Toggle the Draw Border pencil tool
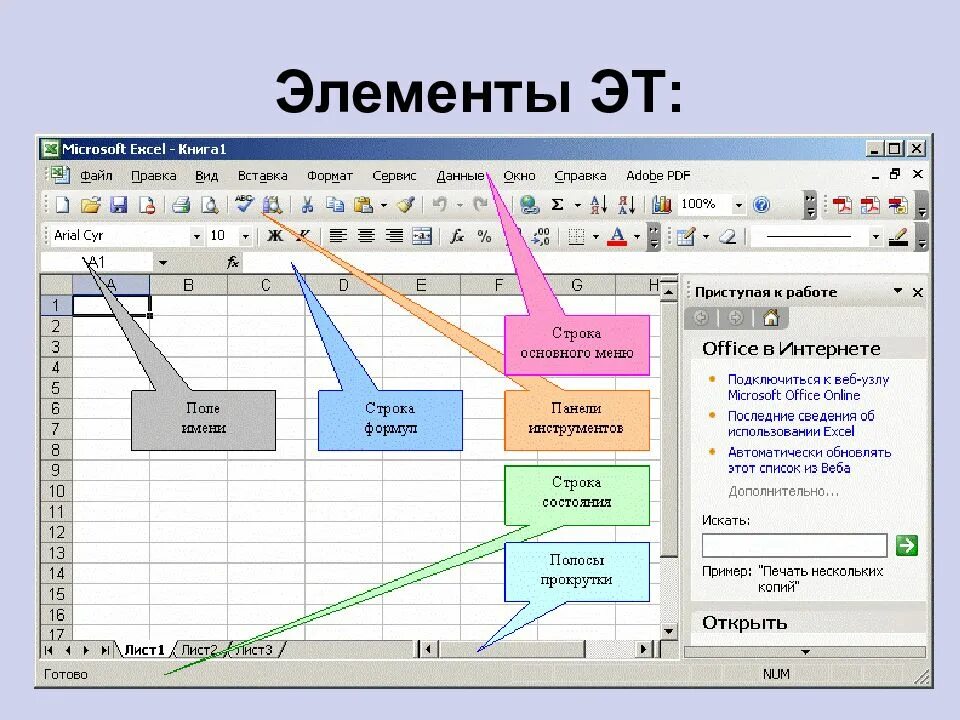Viewport: 960px width, 720px height. (686, 236)
